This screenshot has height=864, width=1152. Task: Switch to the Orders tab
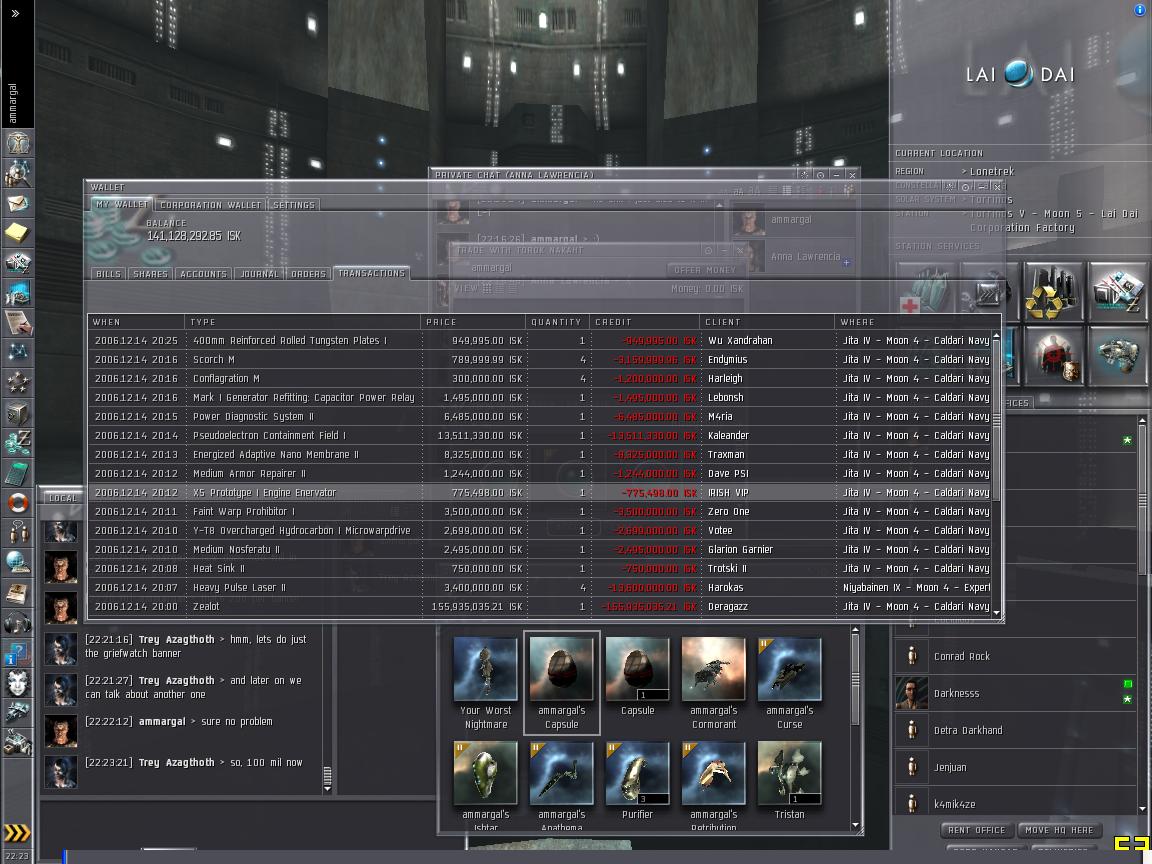pyautogui.click(x=309, y=273)
